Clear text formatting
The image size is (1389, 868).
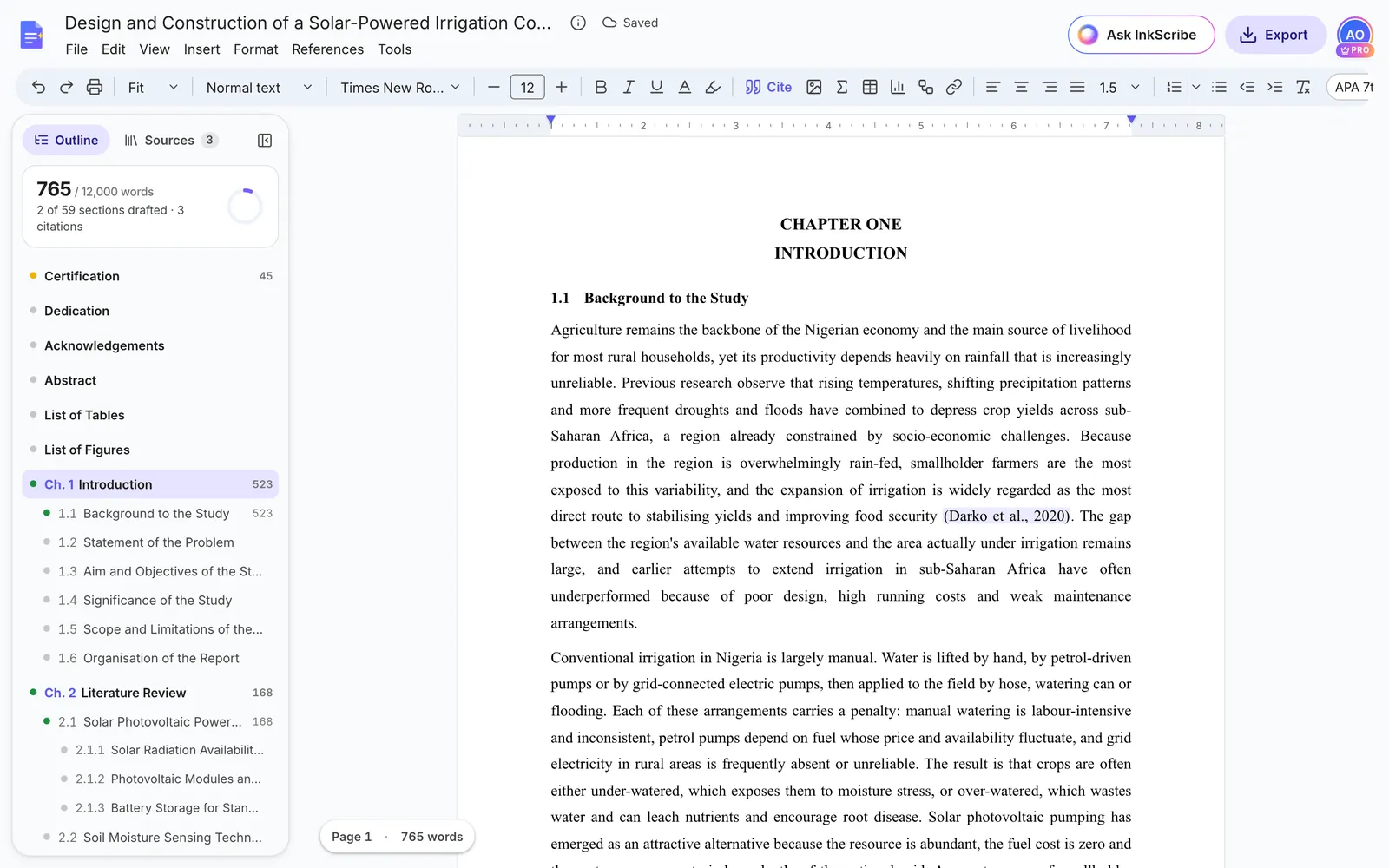click(x=1303, y=87)
